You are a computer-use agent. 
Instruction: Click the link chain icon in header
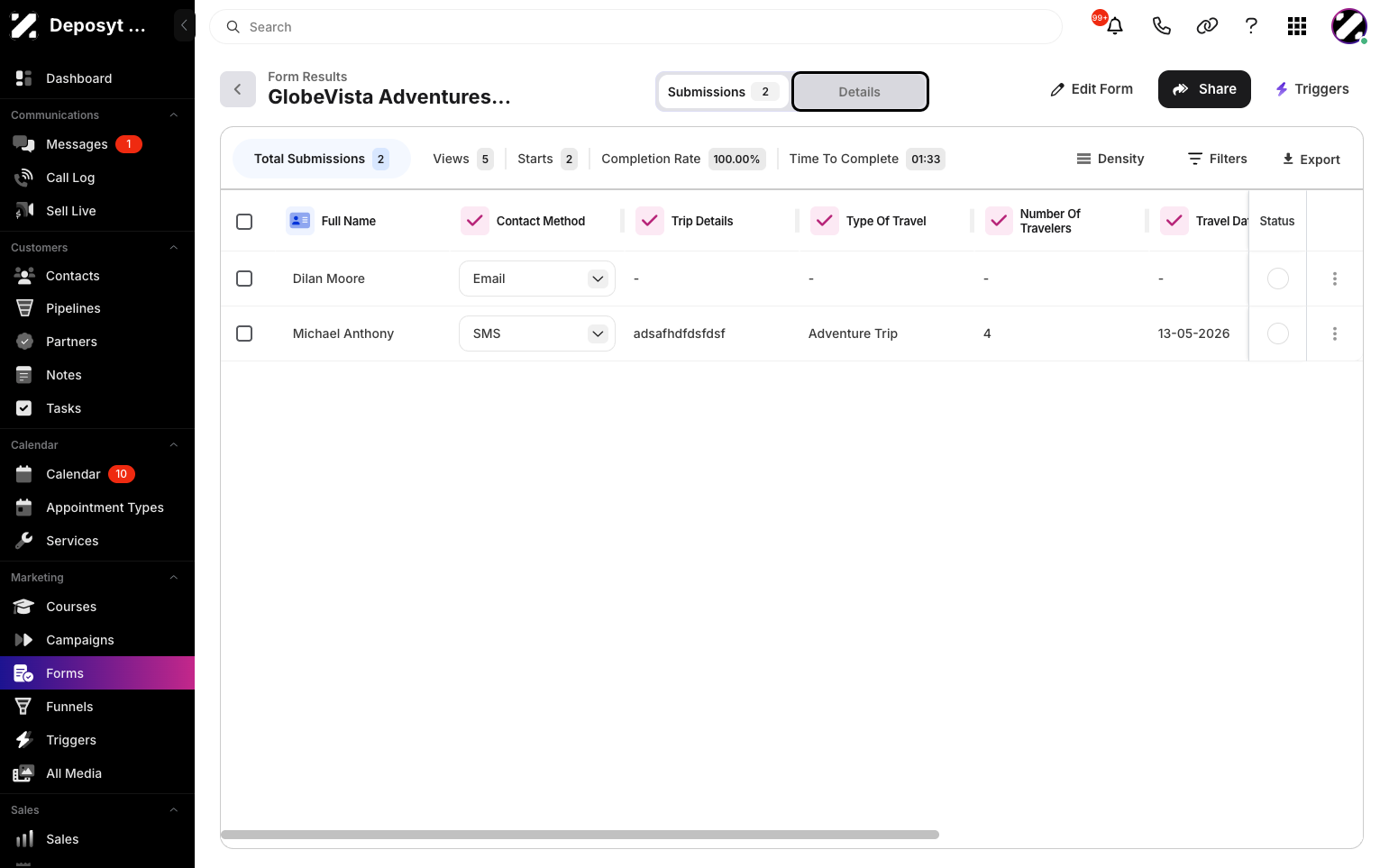click(x=1207, y=26)
